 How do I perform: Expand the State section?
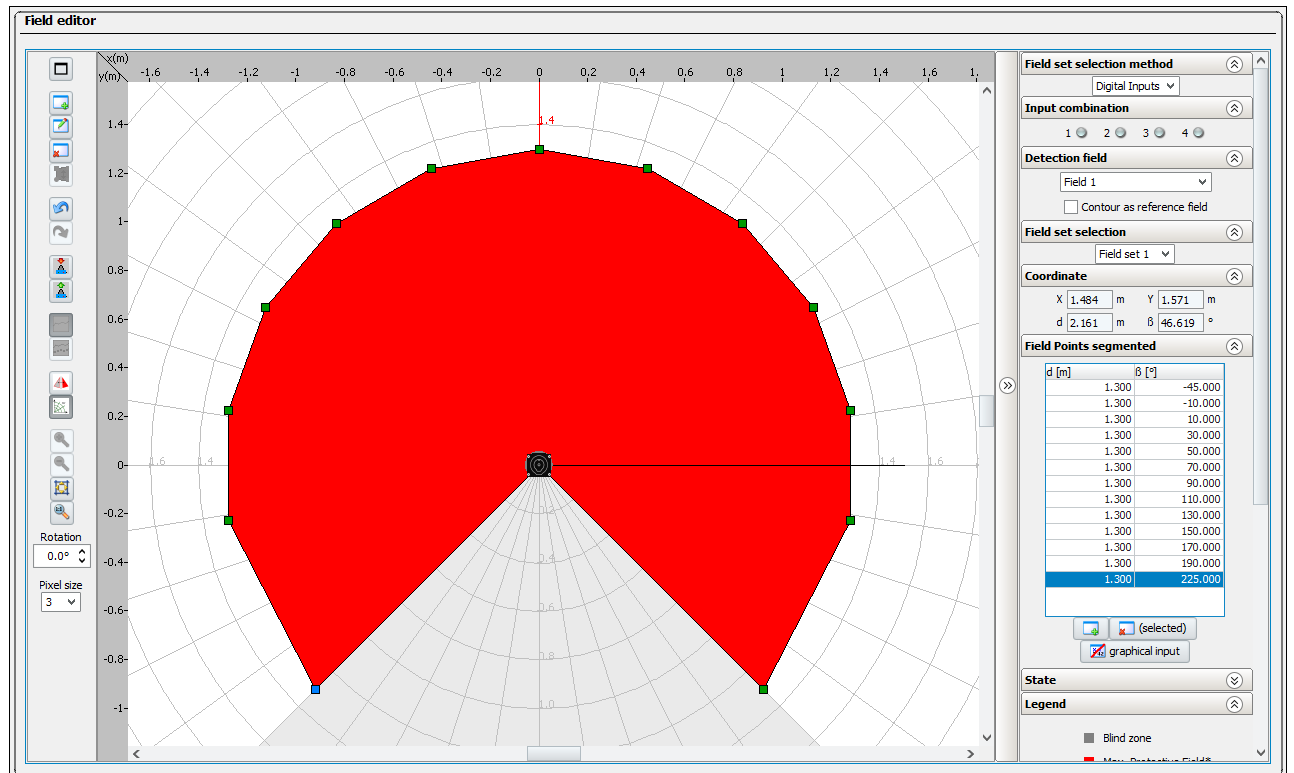[1235, 680]
